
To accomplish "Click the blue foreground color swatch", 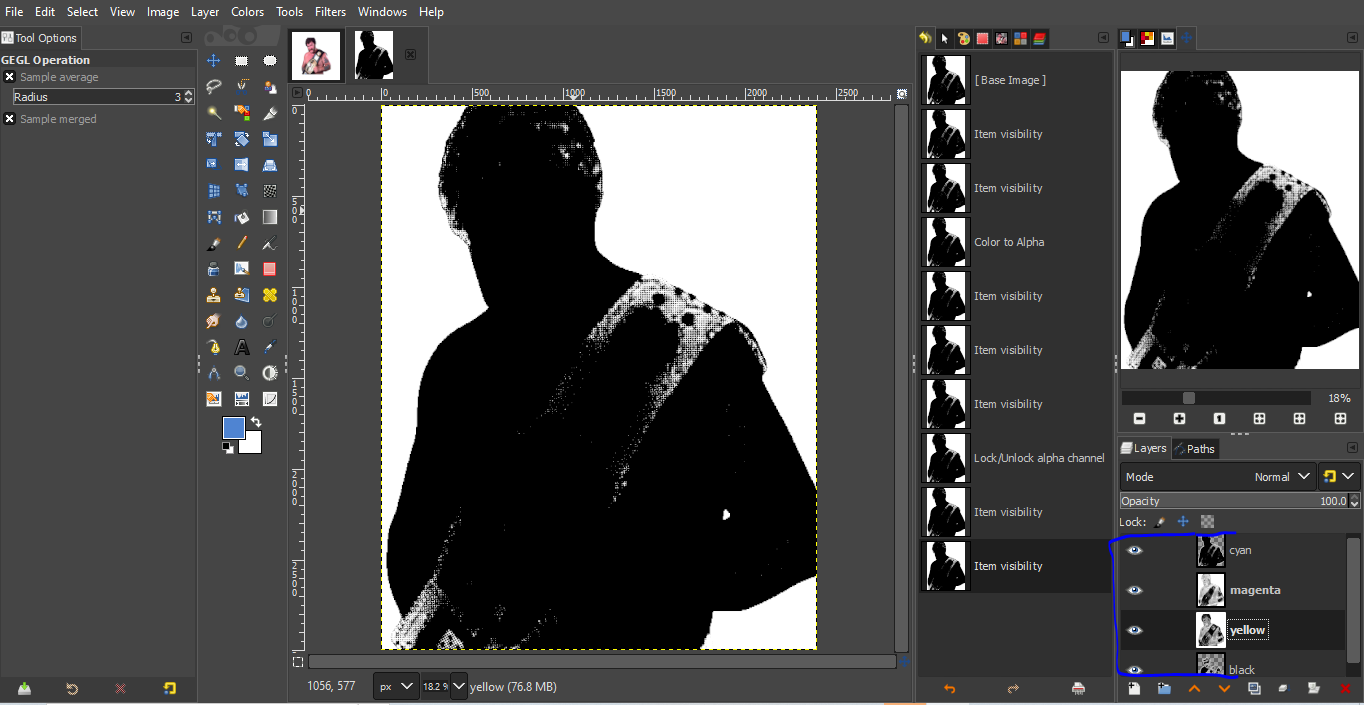I will 233,428.
